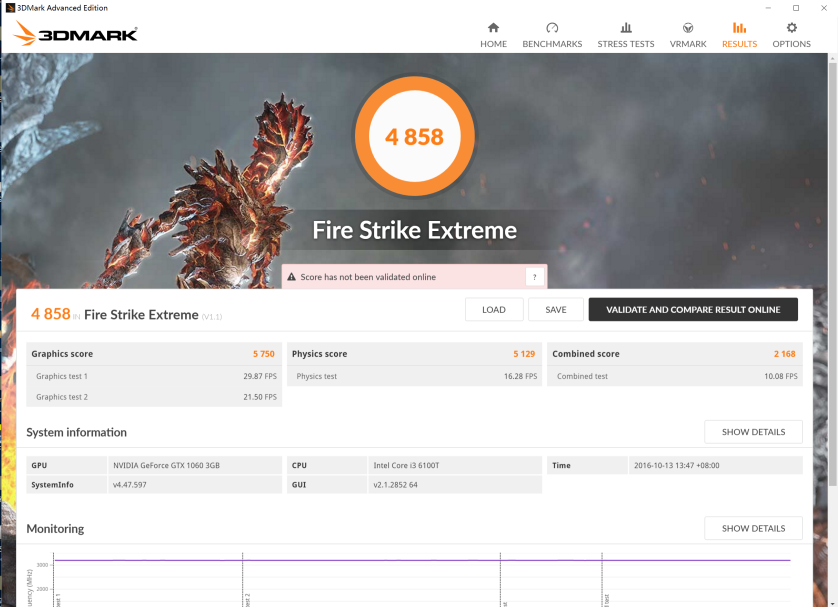Click the Results bars icon

pos(739,28)
